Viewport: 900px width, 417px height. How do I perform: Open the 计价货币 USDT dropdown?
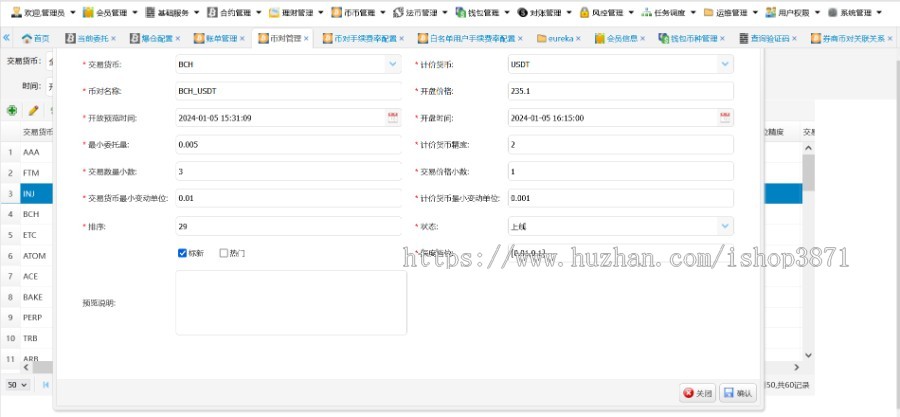coord(725,64)
